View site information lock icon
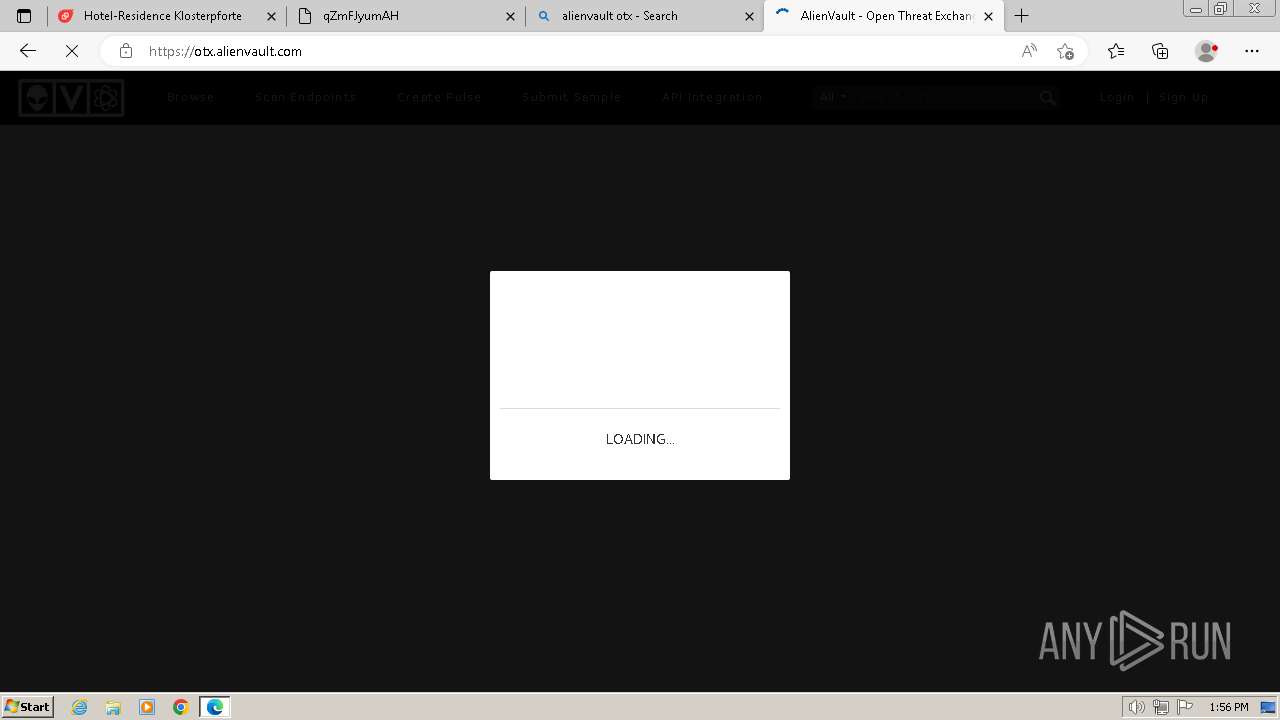Screen dimensions: 1280x720 [125, 51]
